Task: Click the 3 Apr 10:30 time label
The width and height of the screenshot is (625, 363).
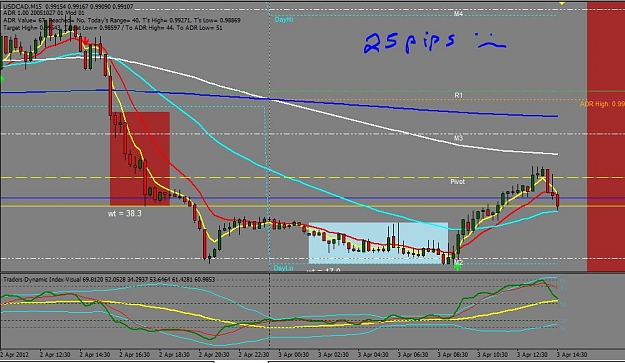Action: tap(493, 355)
